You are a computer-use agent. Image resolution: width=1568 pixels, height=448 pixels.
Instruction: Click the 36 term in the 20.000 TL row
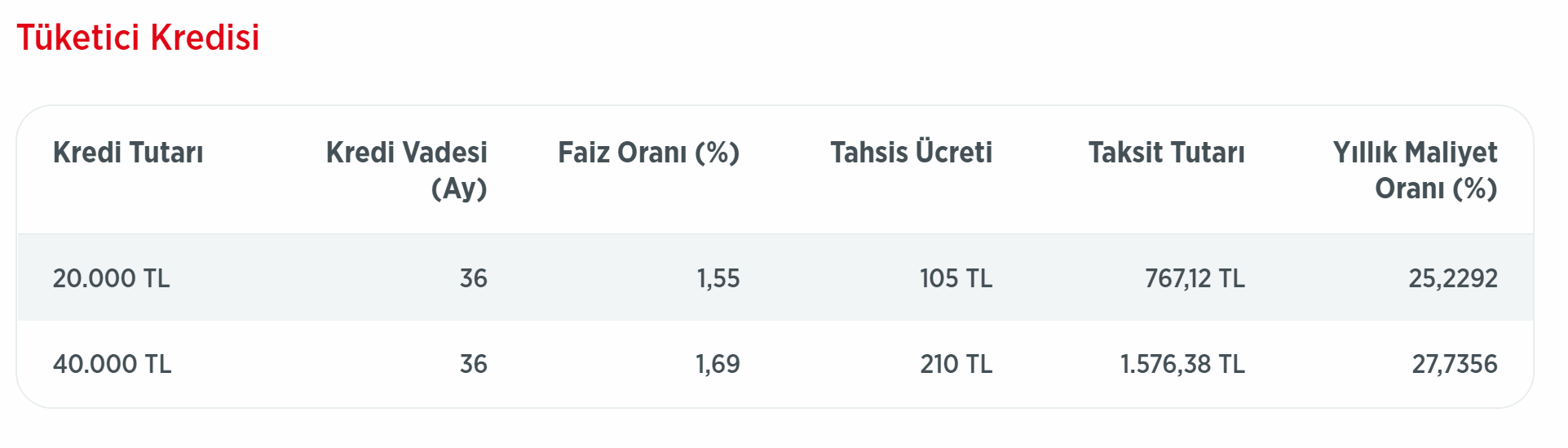[473, 278]
